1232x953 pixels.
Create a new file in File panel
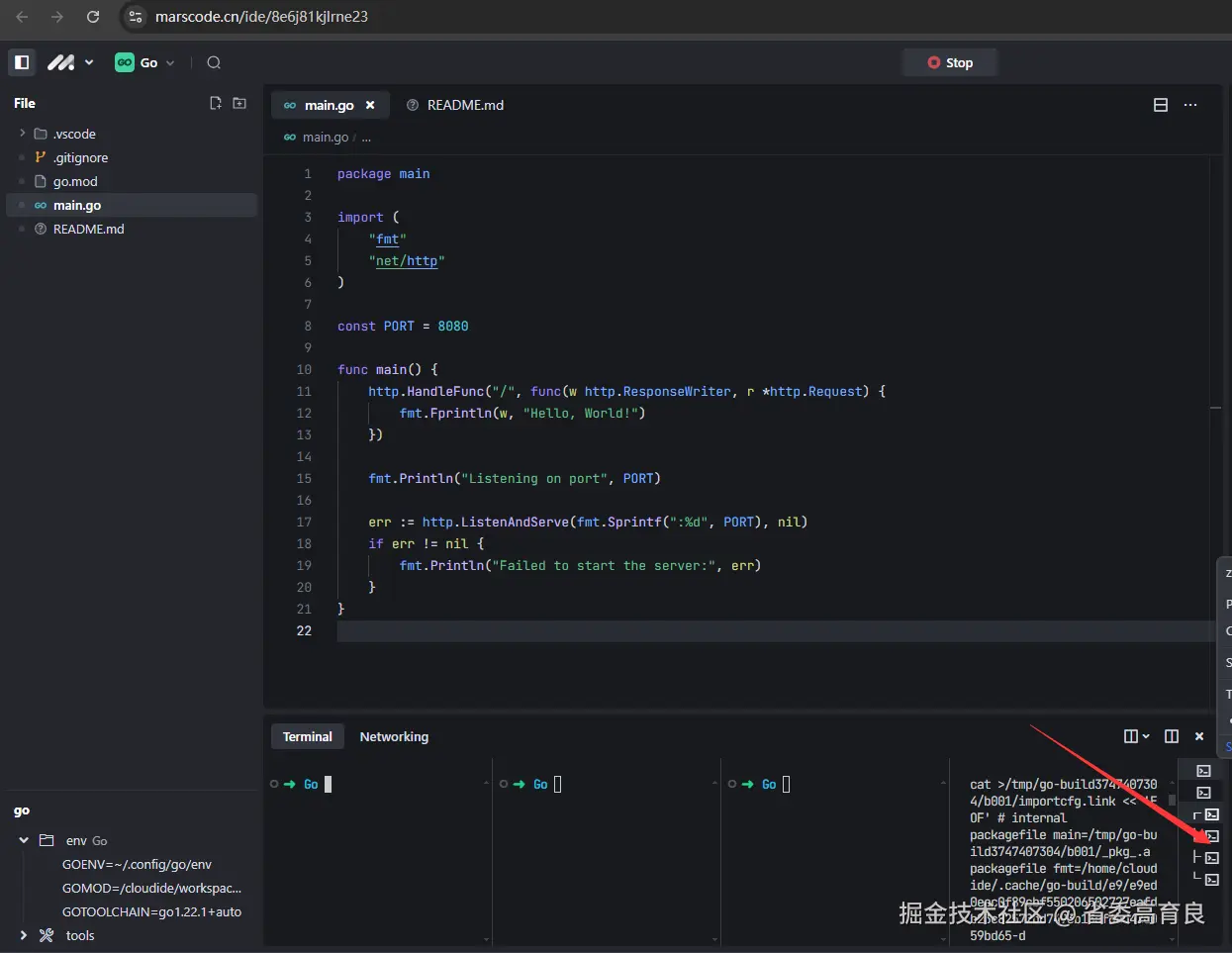216,103
